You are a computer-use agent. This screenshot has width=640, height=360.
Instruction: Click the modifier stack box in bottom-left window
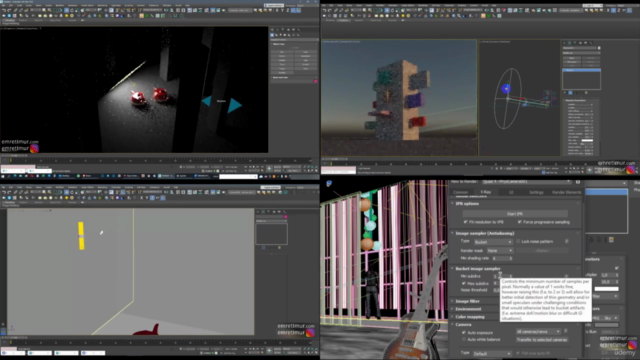[271, 233]
